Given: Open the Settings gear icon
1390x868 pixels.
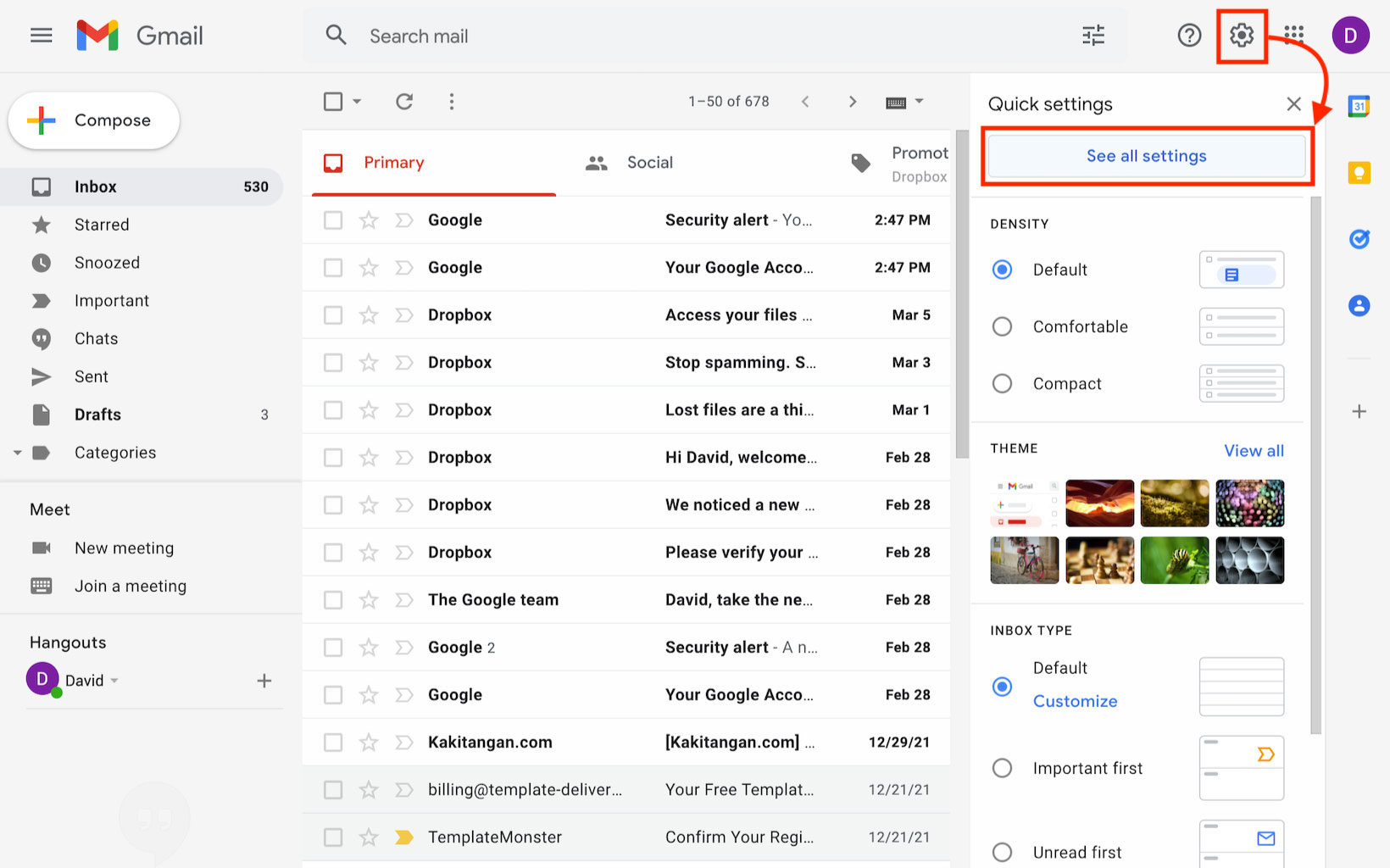Looking at the screenshot, I should [1241, 36].
